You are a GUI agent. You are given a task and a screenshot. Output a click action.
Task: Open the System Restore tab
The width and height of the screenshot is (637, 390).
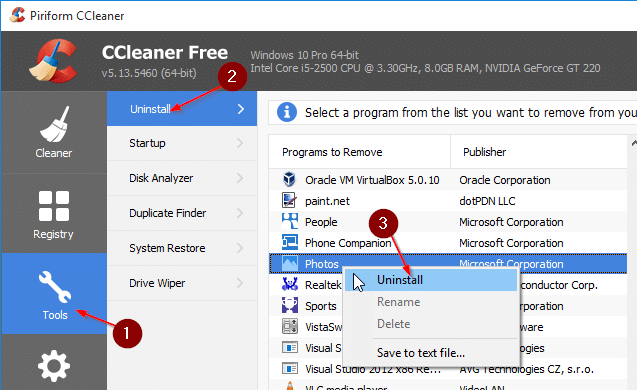(182, 248)
